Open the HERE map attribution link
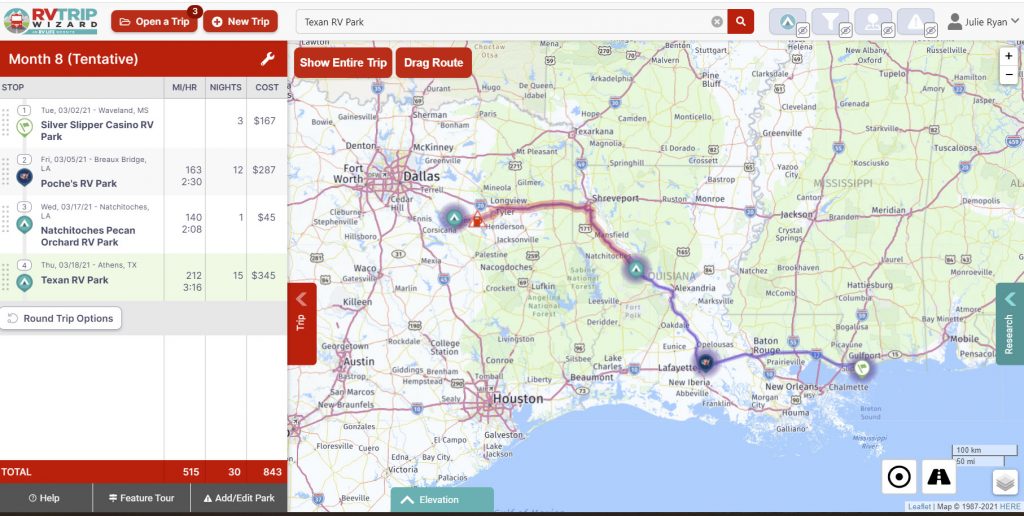1024x516 pixels. (1010, 506)
